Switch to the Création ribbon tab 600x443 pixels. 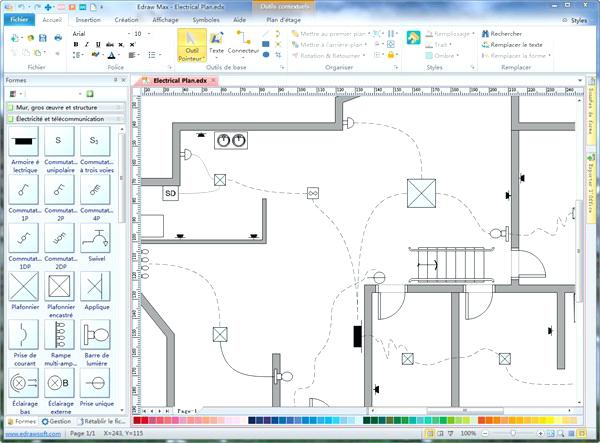(126, 20)
